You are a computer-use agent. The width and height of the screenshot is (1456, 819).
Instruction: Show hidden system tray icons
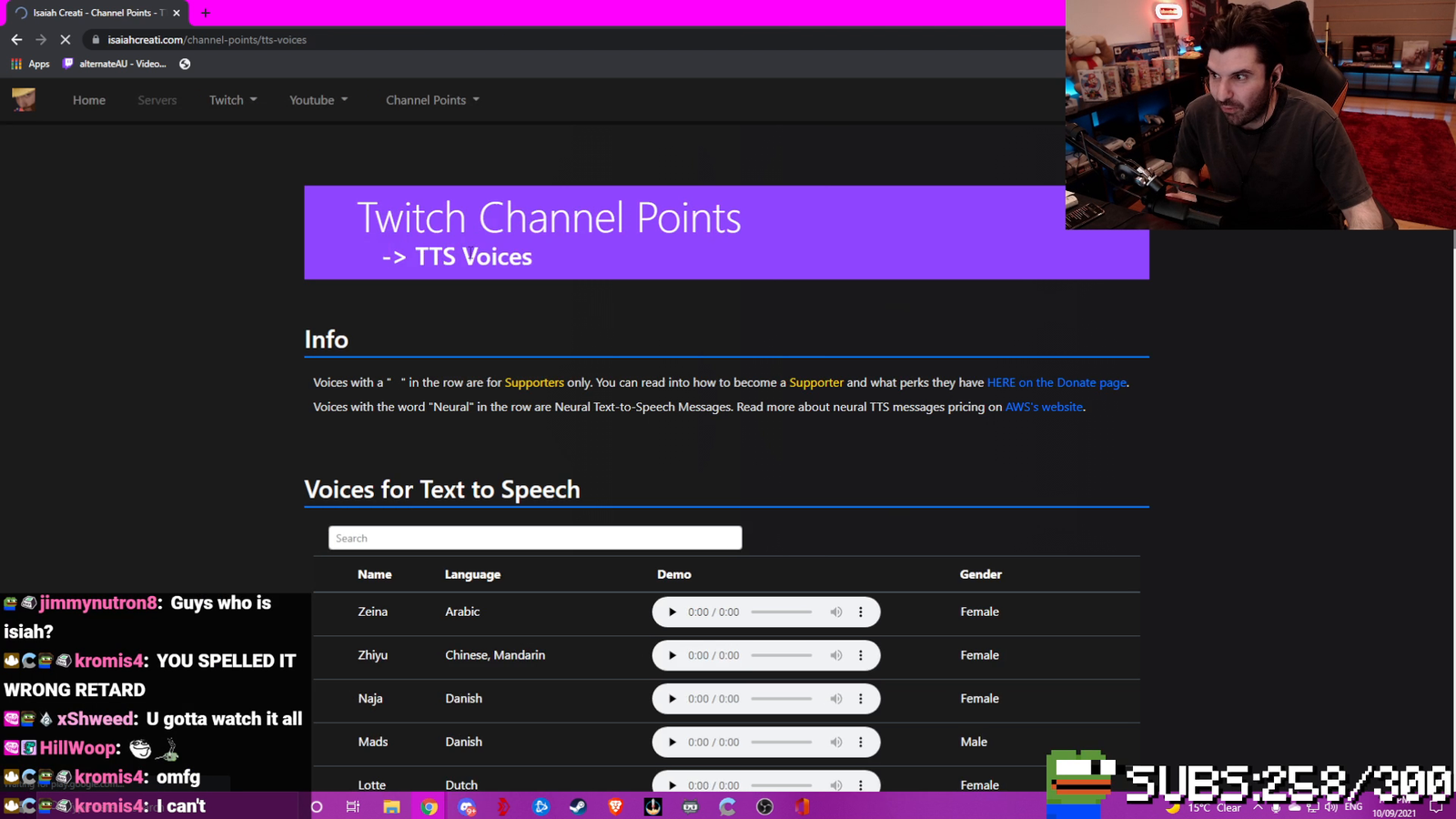pyautogui.click(x=1259, y=807)
